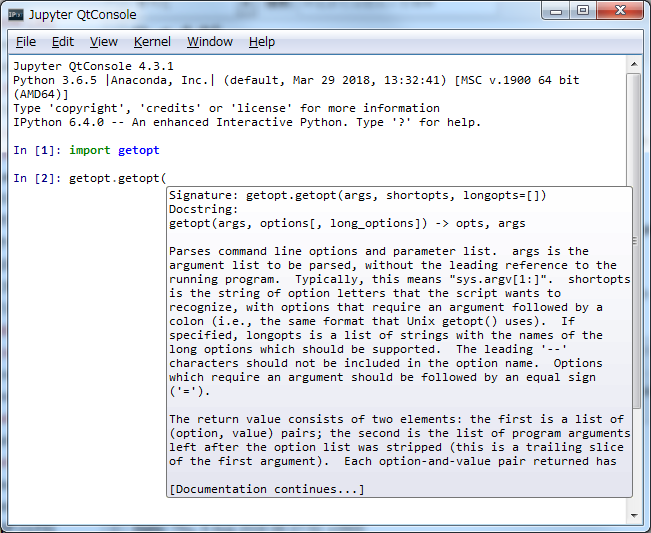Open the Help menu
This screenshot has width=651, height=533.
click(x=262, y=42)
